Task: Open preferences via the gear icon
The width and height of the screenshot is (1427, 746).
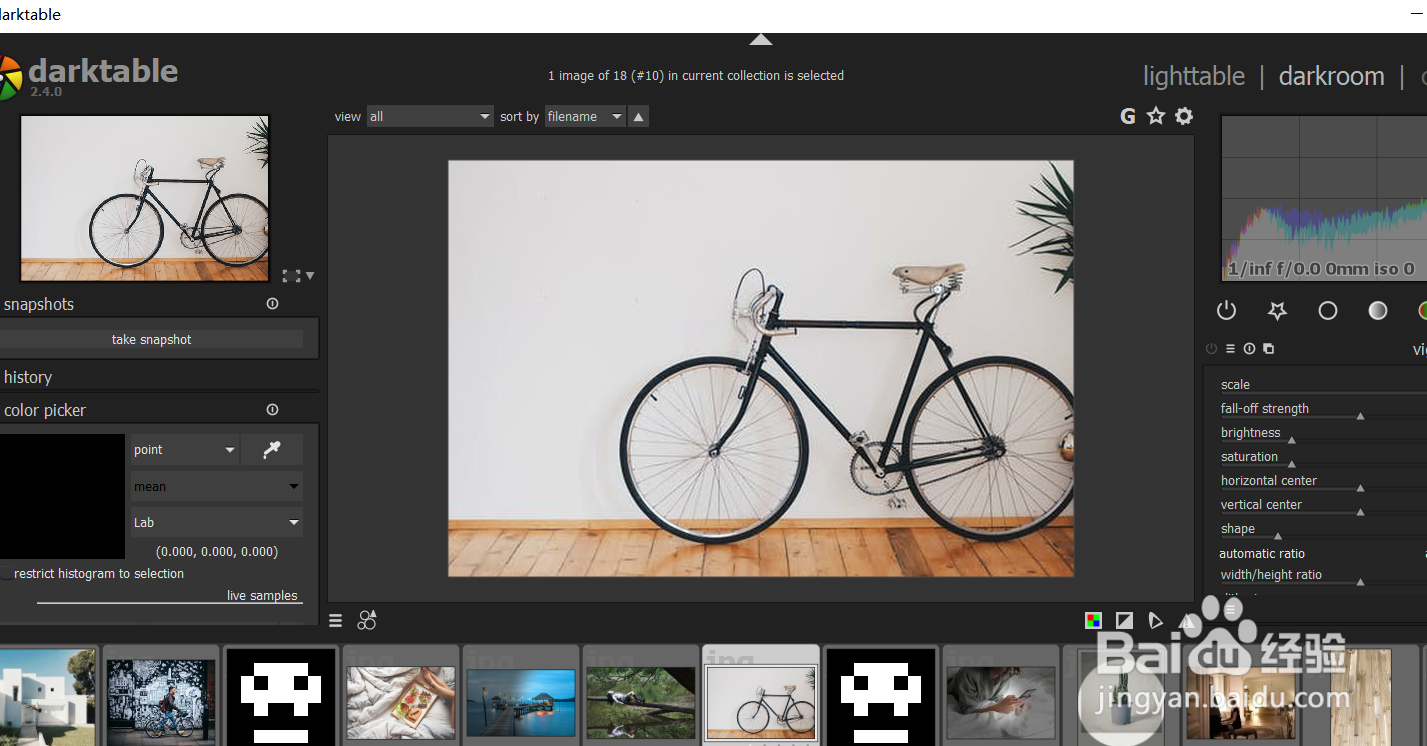Action: pyautogui.click(x=1184, y=116)
